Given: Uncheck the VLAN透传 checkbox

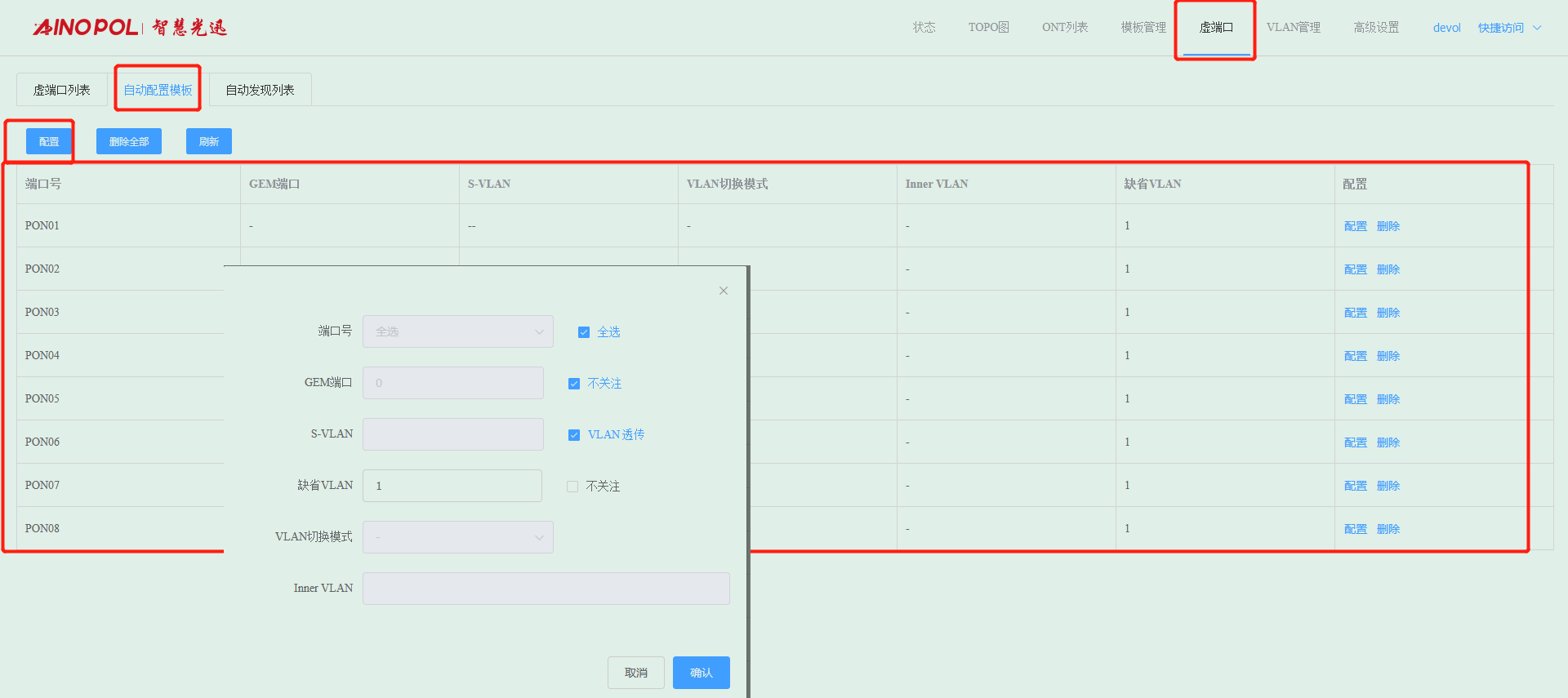Looking at the screenshot, I should point(574,435).
